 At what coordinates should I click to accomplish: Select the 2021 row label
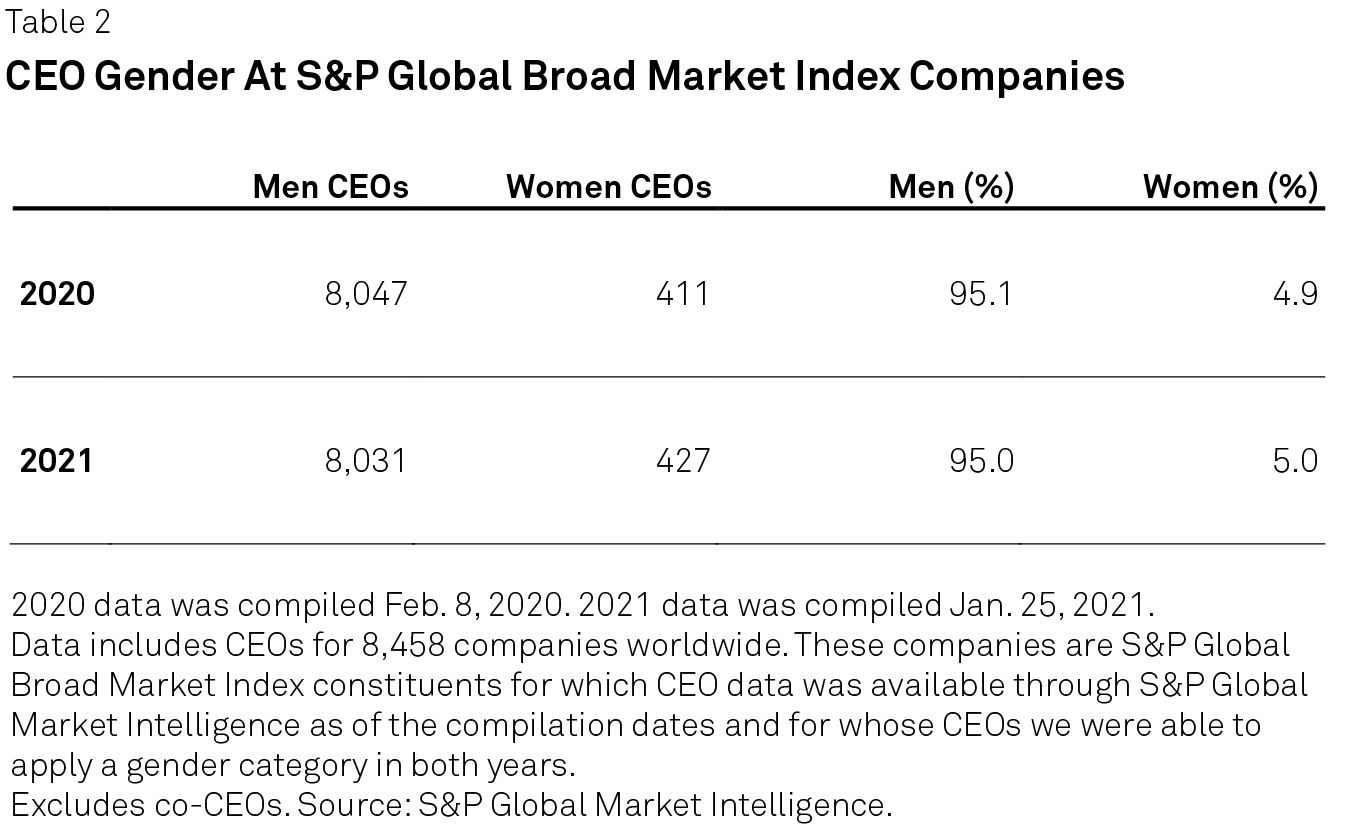coord(56,461)
